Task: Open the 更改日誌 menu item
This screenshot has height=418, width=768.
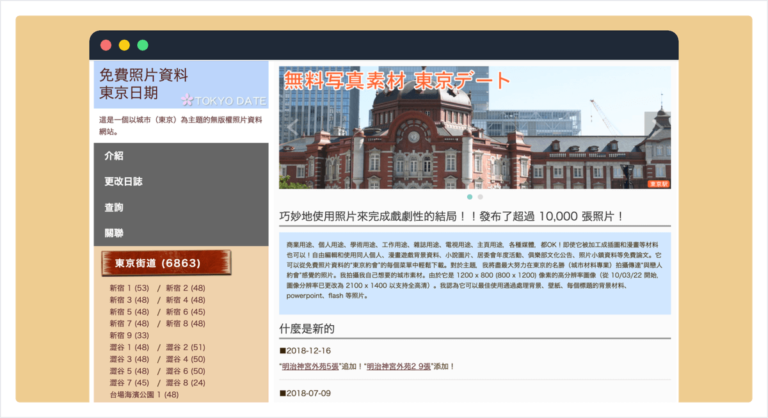Action: tap(181, 181)
